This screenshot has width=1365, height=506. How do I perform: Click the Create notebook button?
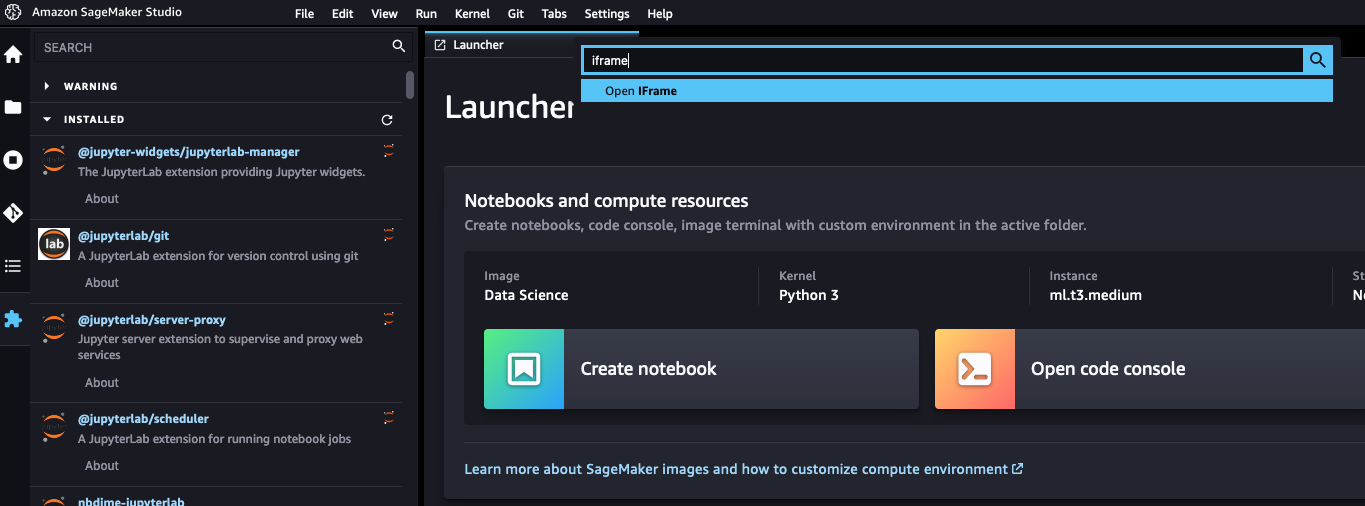(x=701, y=369)
